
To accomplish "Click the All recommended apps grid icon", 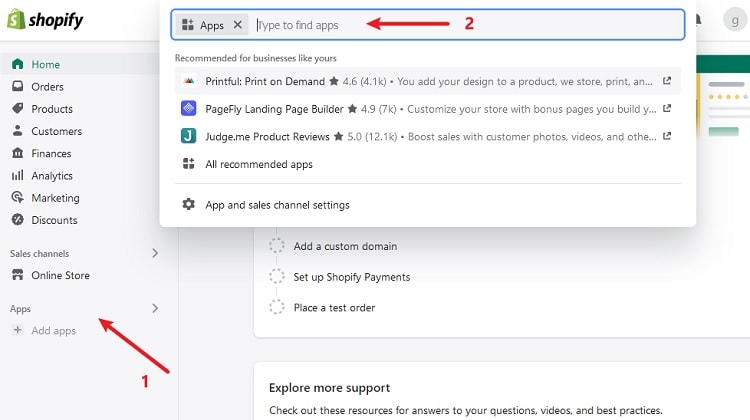I will pyautogui.click(x=188, y=164).
